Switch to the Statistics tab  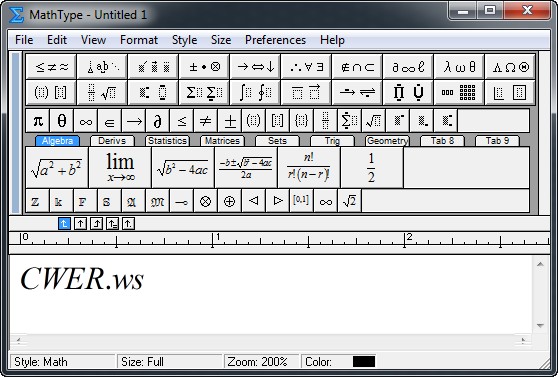[x=167, y=141]
